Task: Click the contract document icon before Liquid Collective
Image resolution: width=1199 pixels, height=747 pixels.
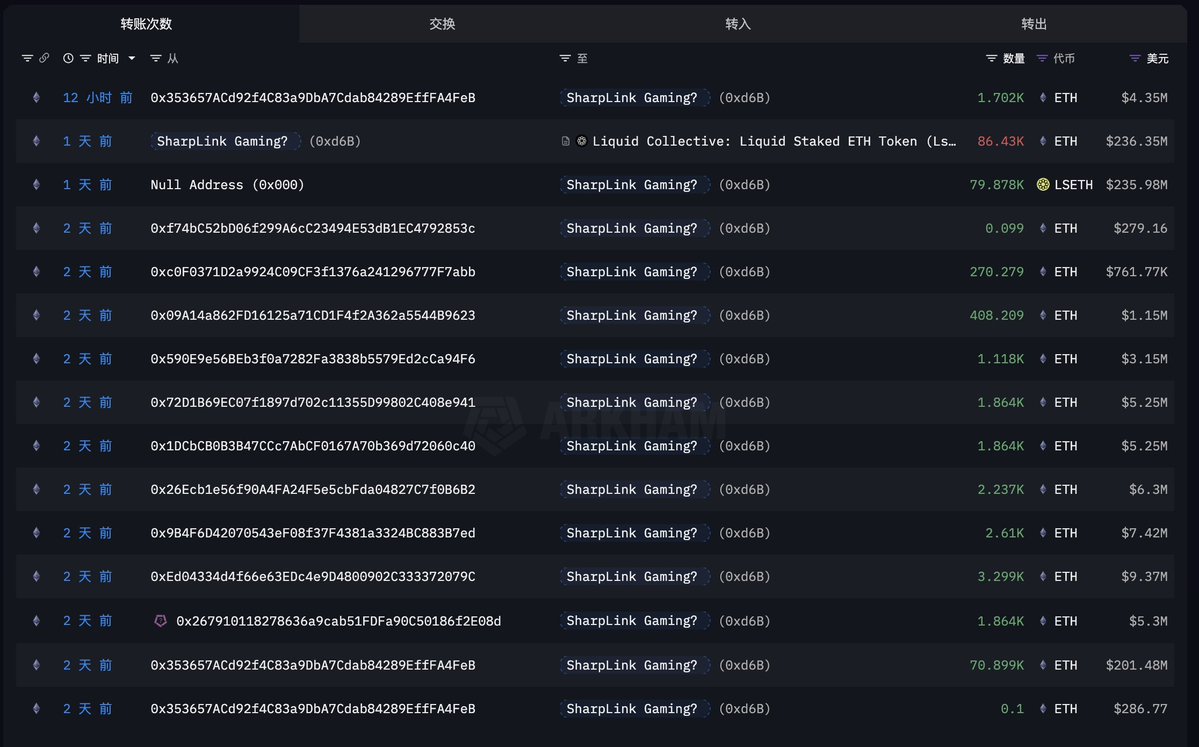Action: point(566,141)
